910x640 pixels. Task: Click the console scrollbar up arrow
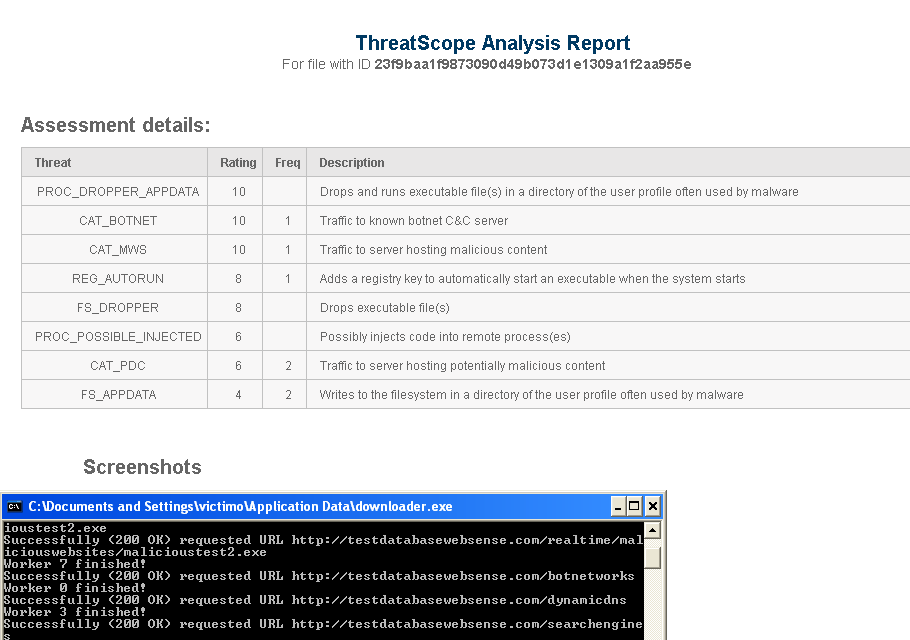652,530
